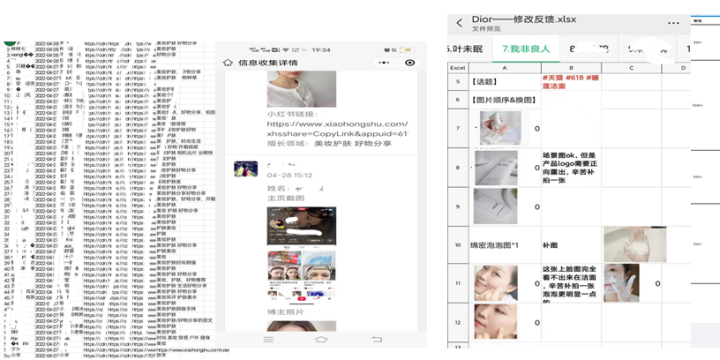Screen dimensions: 720x360
Task: Click the 【话题】 cell
Action: click(x=505, y=82)
